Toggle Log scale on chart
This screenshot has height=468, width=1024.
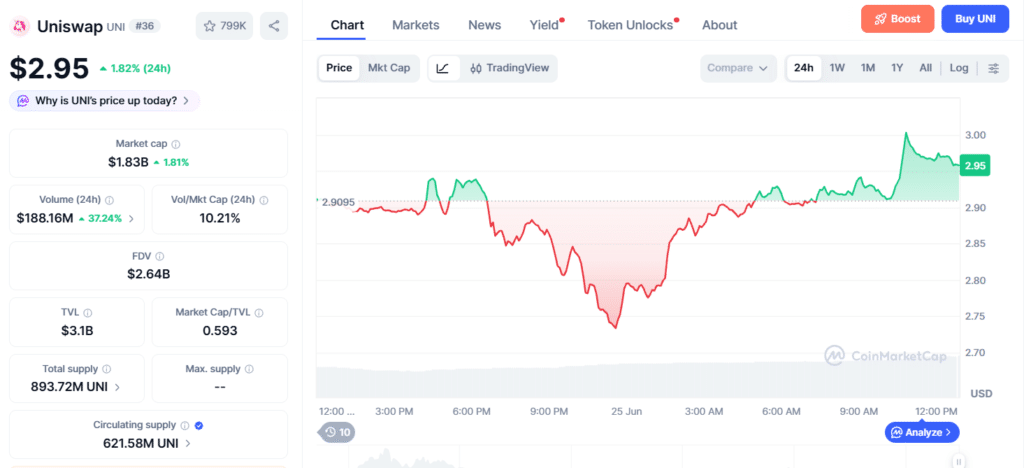click(959, 68)
